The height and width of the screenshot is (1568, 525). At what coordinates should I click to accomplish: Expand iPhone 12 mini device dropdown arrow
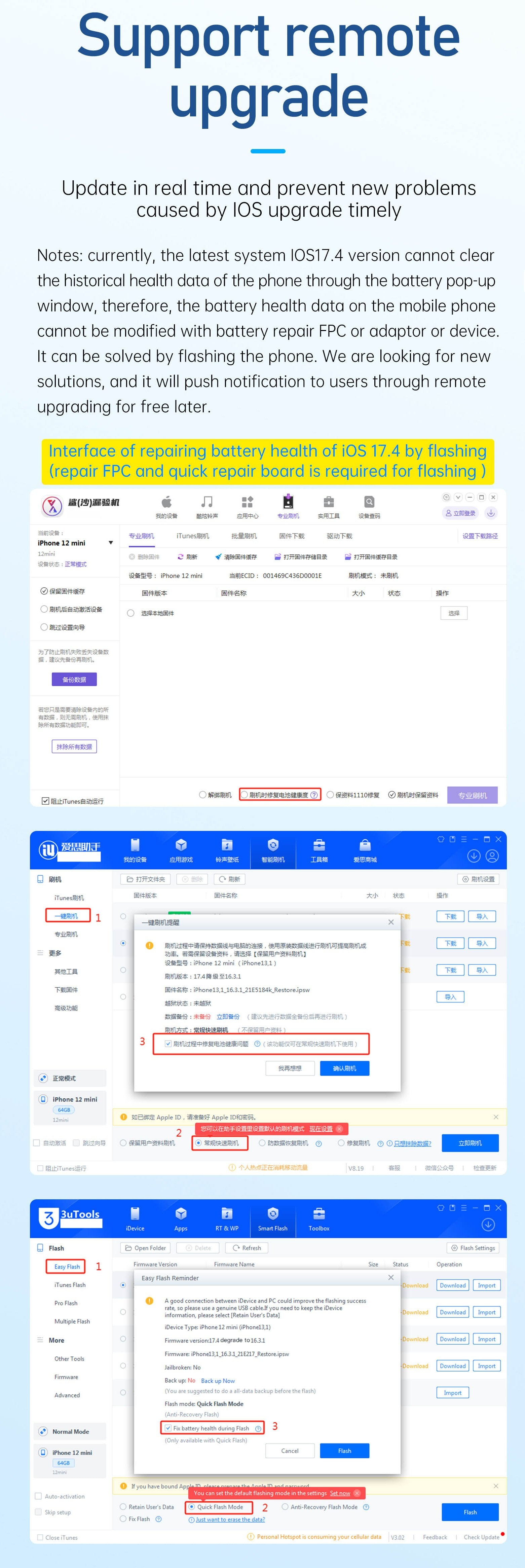point(111,543)
